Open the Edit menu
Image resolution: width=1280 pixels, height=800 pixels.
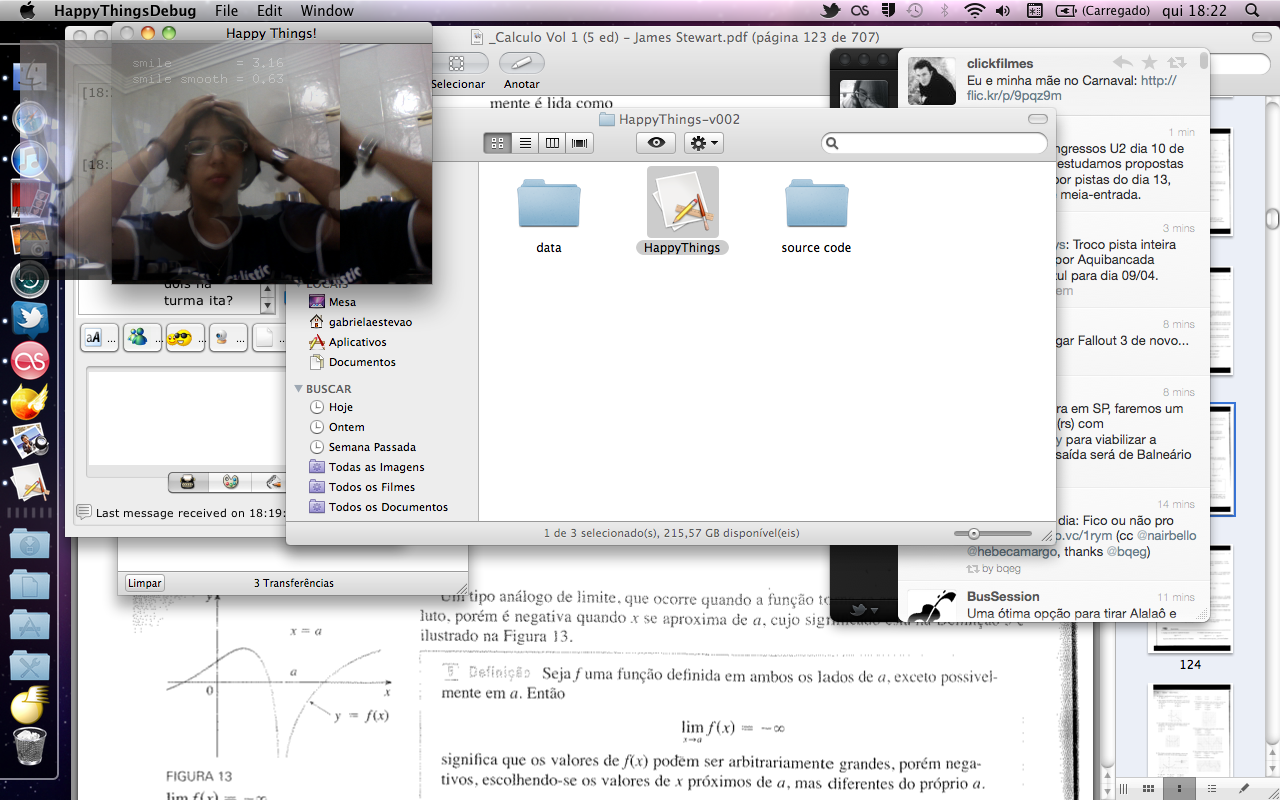269,11
